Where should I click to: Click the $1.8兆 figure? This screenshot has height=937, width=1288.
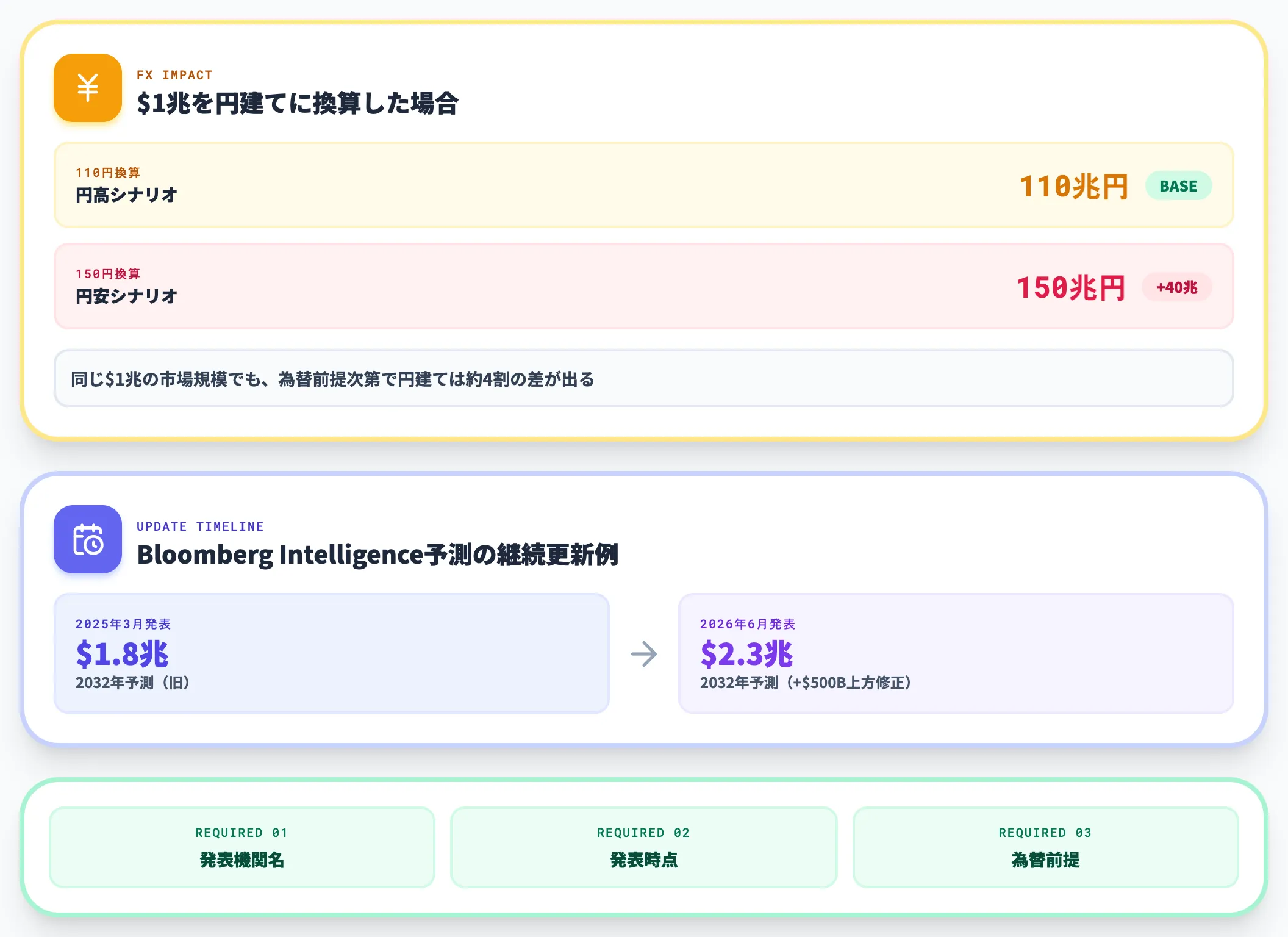click(122, 654)
